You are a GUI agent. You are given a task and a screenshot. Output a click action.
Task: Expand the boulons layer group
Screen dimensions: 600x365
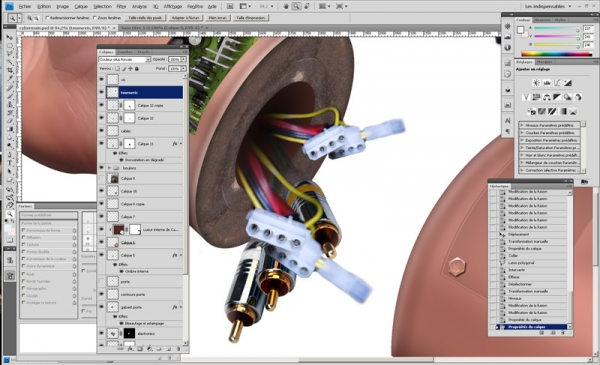(x=109, y=168)
